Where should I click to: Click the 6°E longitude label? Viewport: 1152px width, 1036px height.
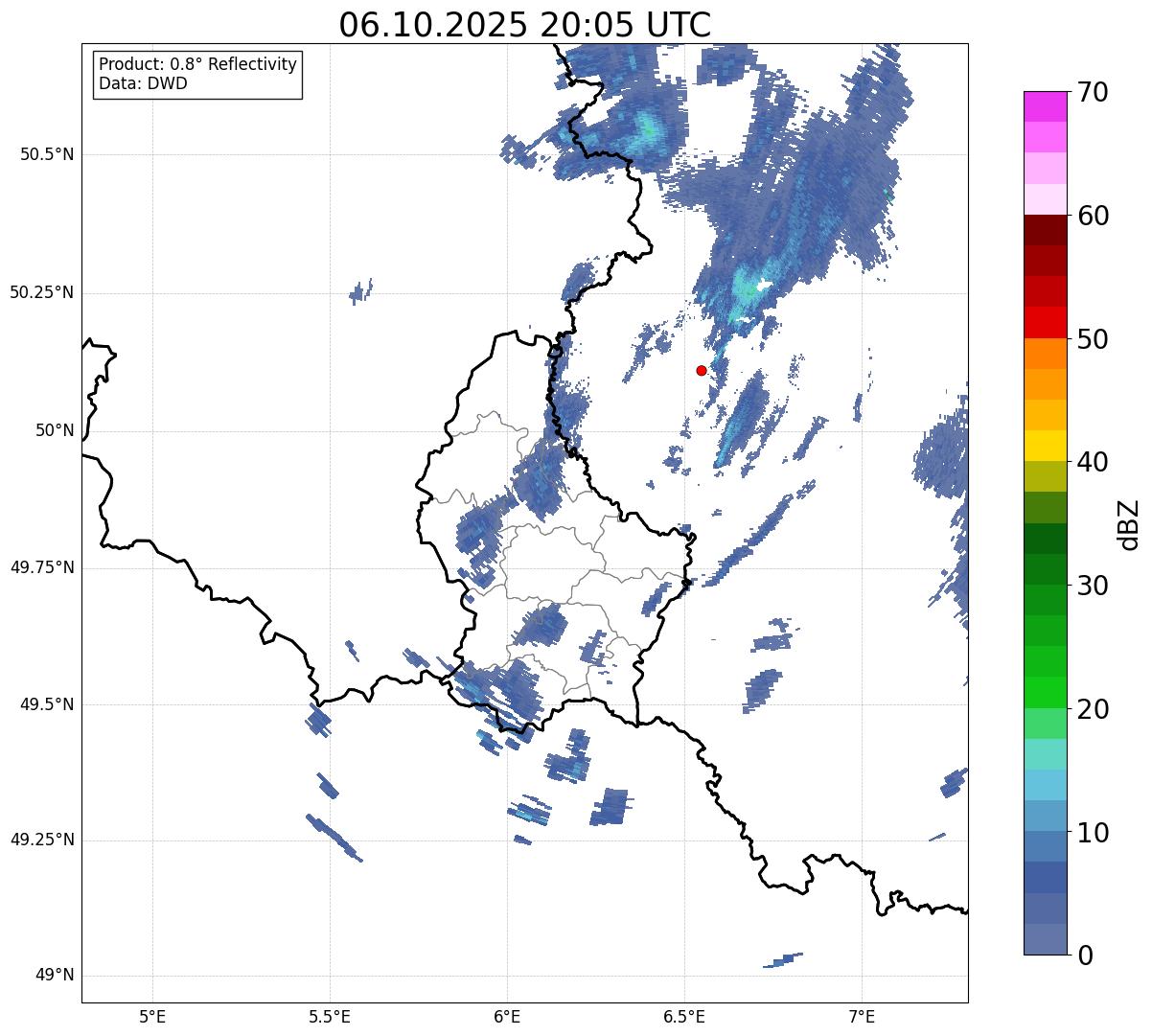507,1016
